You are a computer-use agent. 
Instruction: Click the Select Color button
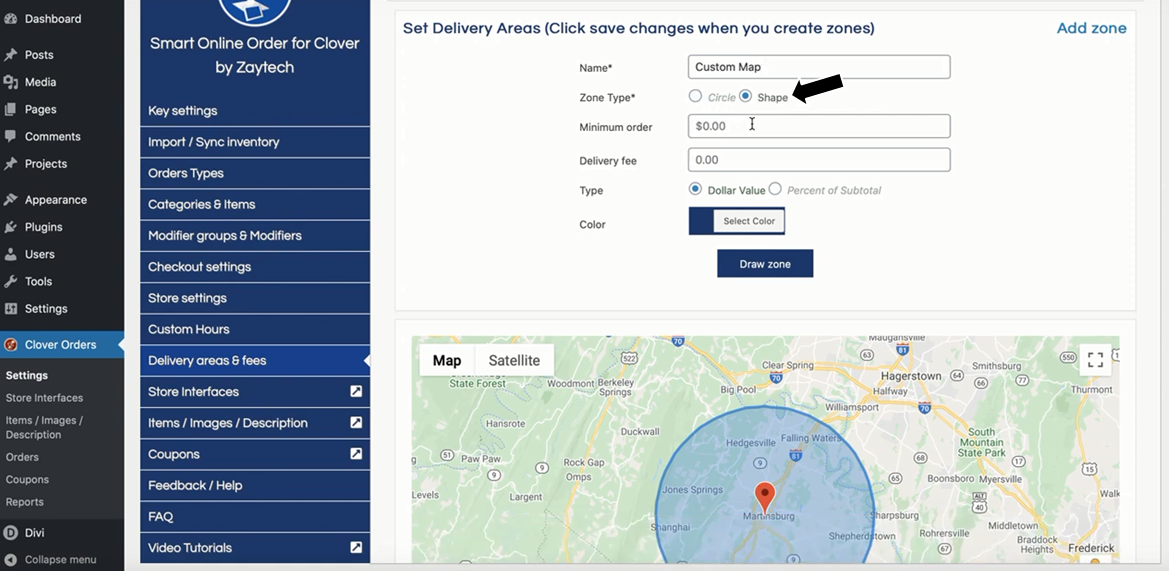click(x=749, y=221)
